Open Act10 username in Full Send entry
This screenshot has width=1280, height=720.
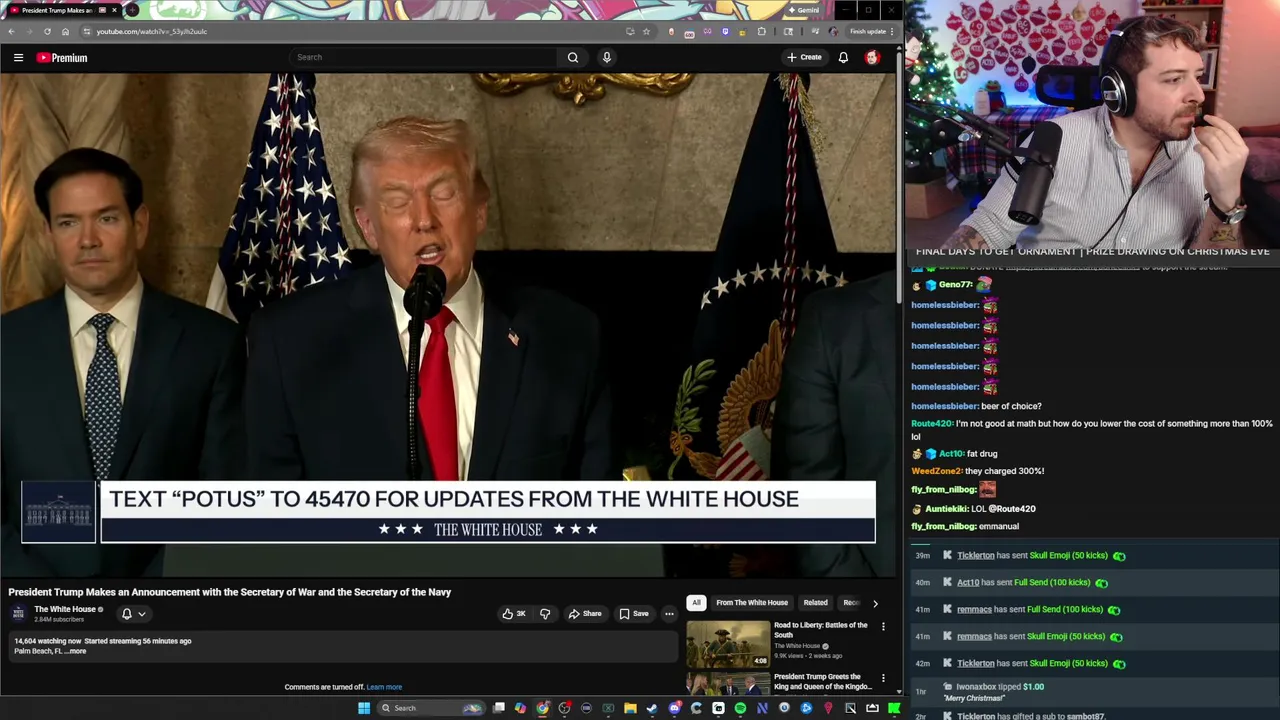[968, 582]
